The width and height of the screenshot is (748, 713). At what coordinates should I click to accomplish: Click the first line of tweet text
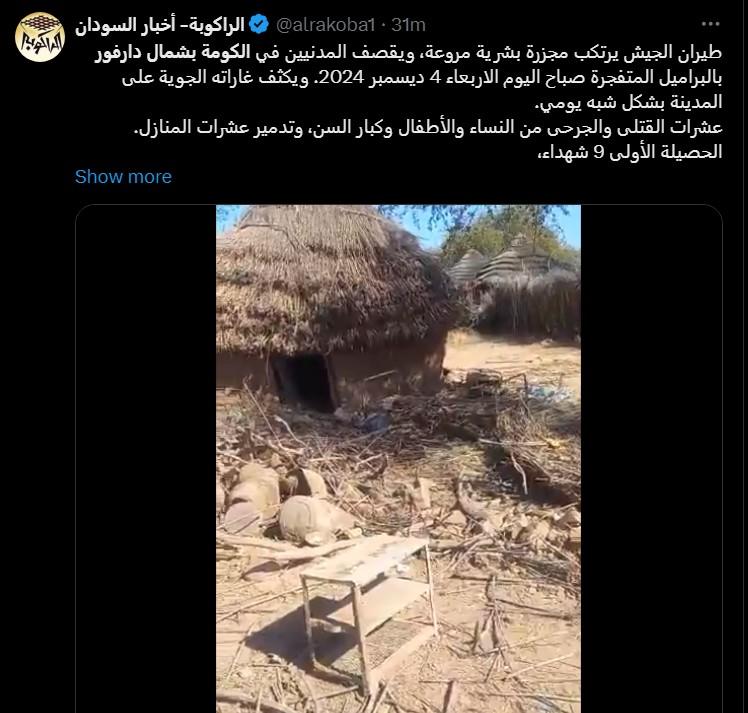pos(408,53)
